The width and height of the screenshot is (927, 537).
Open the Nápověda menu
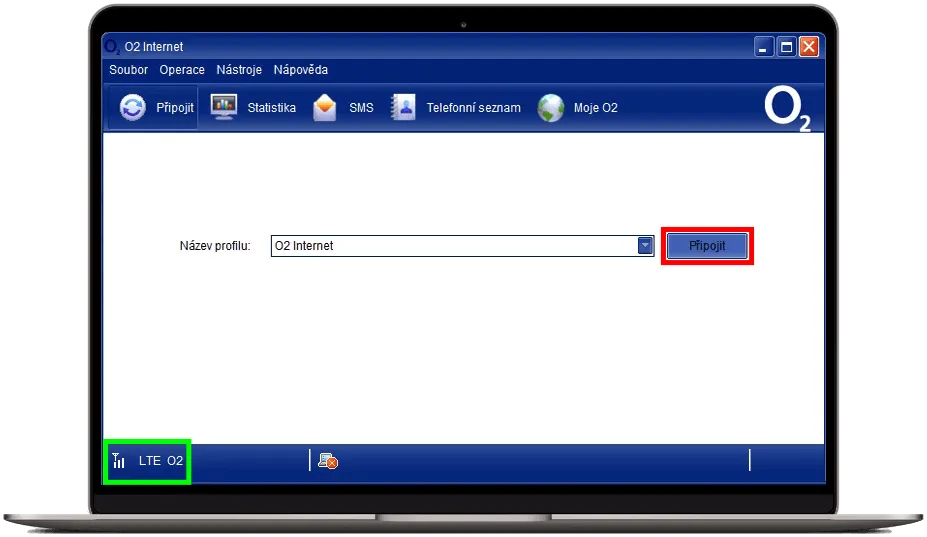[x=301, y=70]
